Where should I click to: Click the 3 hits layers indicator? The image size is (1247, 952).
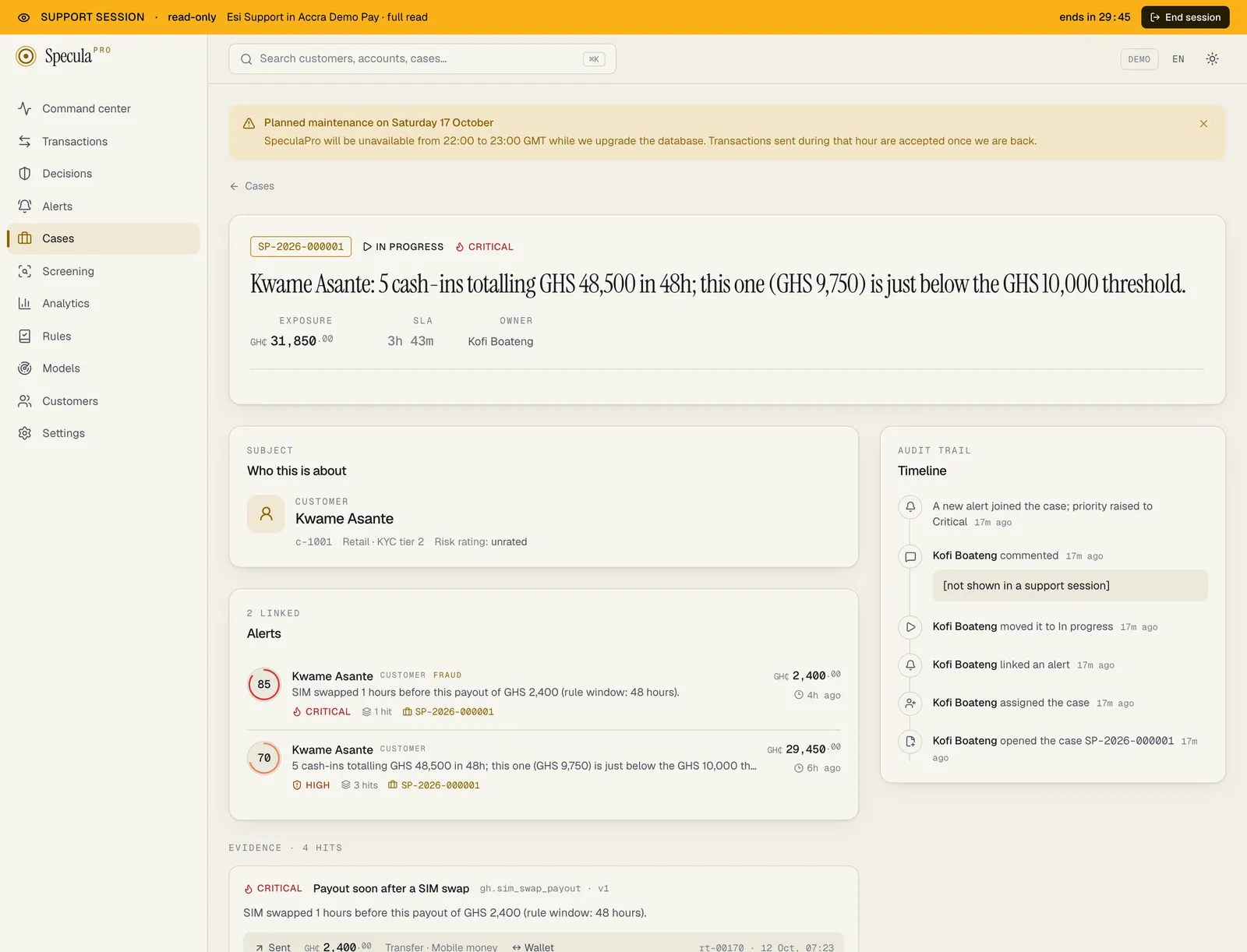[x=359, y=785]
